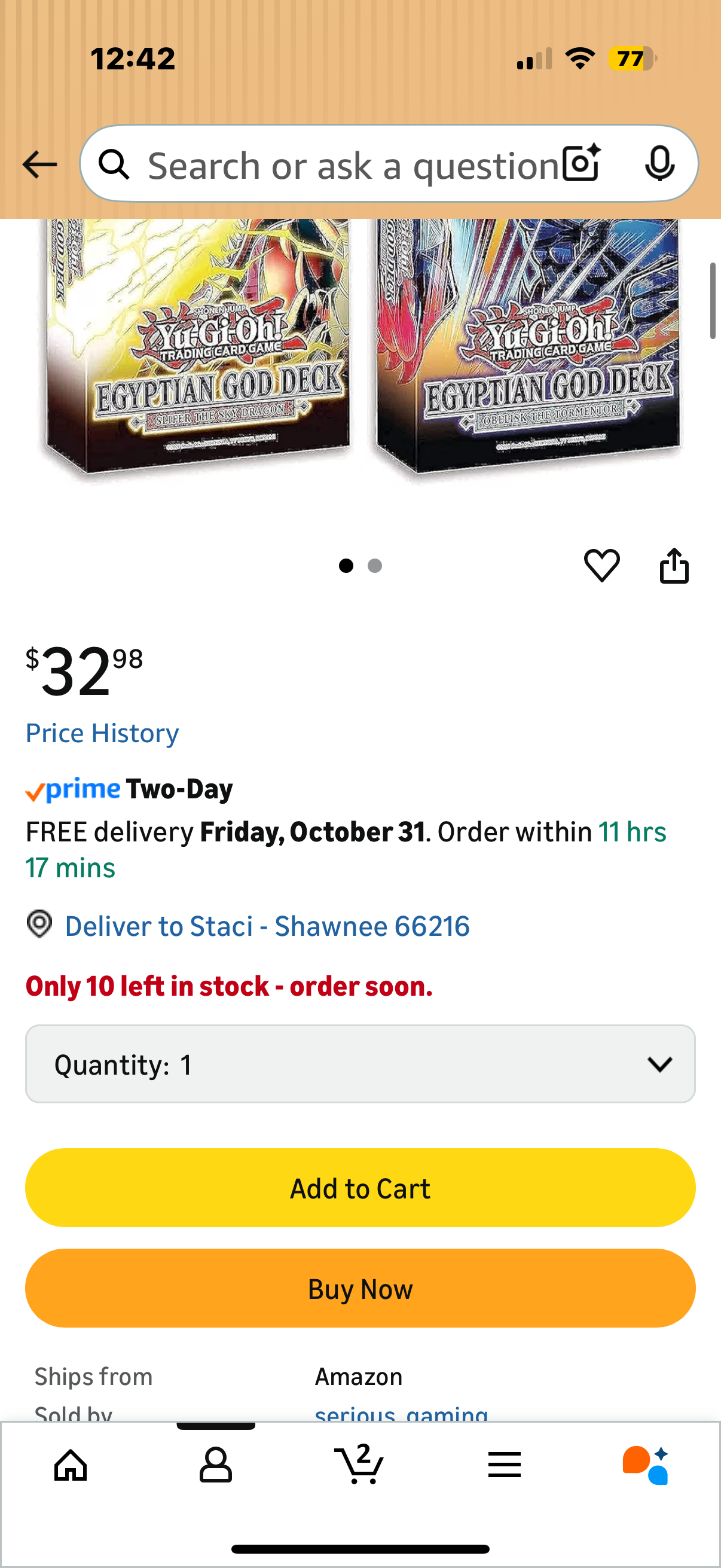
Task: Expand the Quantity dropdown
Action: tap(360, 1063)
